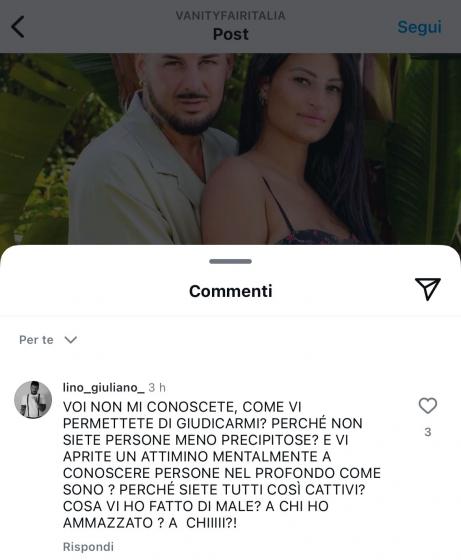
Task: Tap the paper plane share icon
Action: click(427, 289)
